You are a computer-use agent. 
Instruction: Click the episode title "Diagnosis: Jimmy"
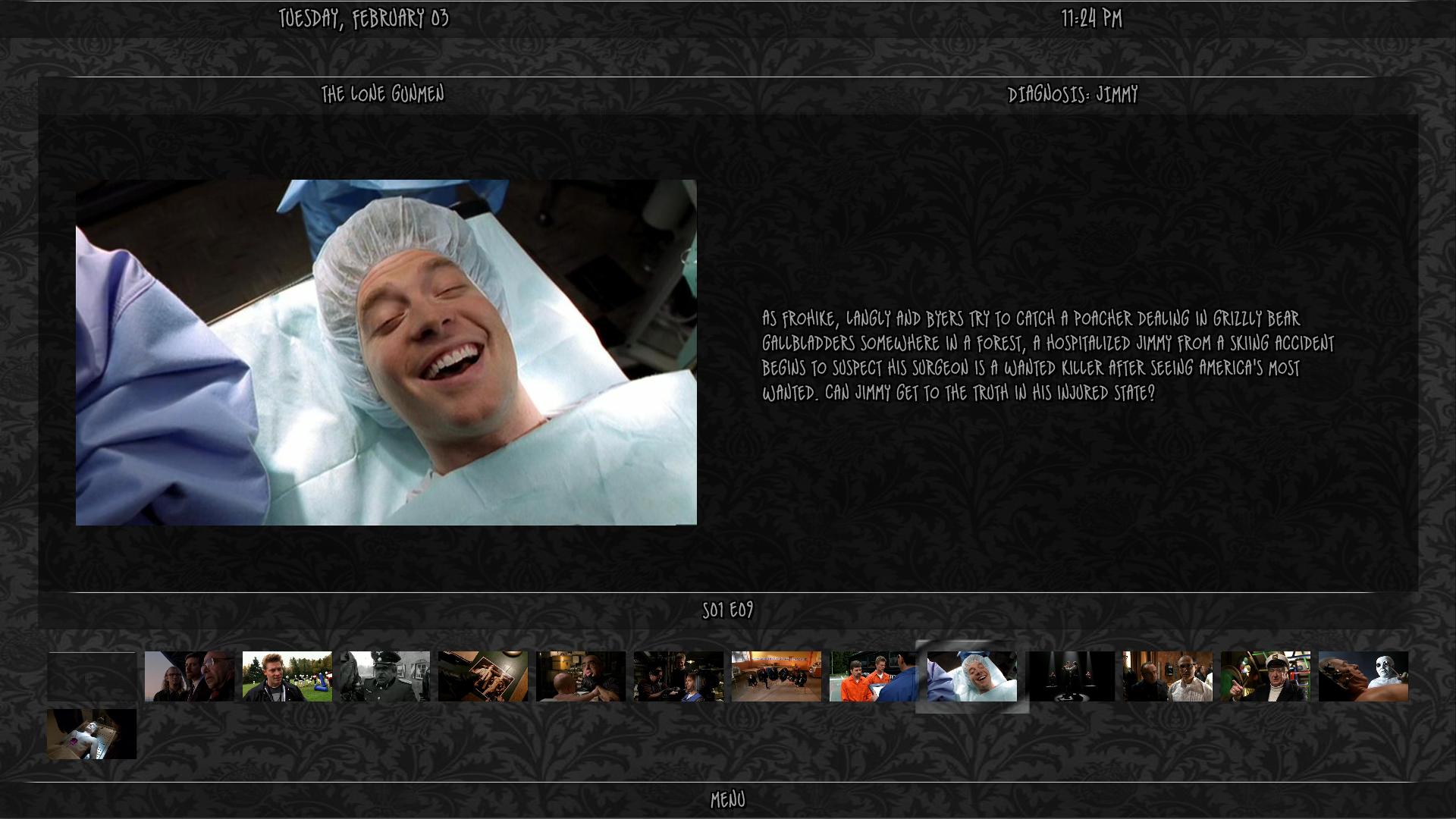click(x=1073, y=95)
